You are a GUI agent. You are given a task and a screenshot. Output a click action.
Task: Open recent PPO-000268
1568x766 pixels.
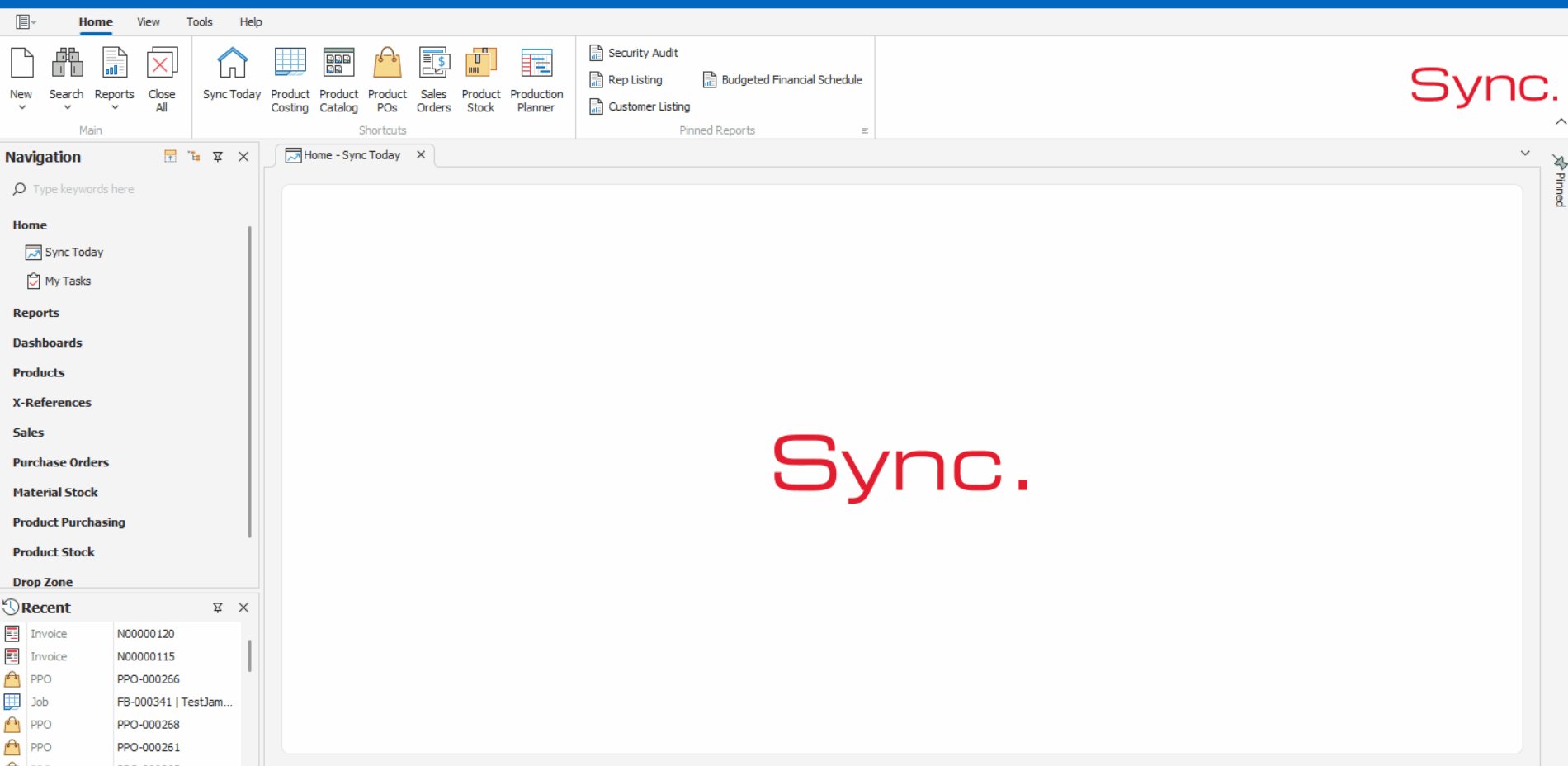tap(122, 725)
